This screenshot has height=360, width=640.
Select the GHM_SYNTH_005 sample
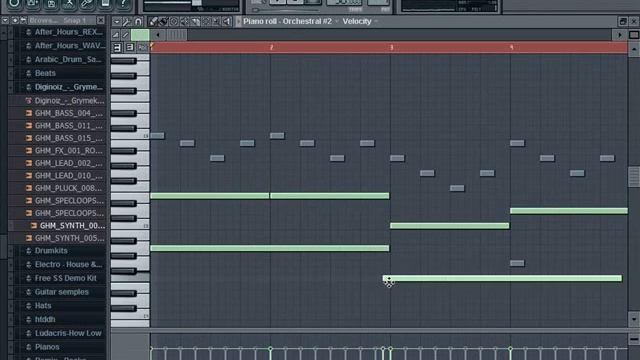coord(65,238)
